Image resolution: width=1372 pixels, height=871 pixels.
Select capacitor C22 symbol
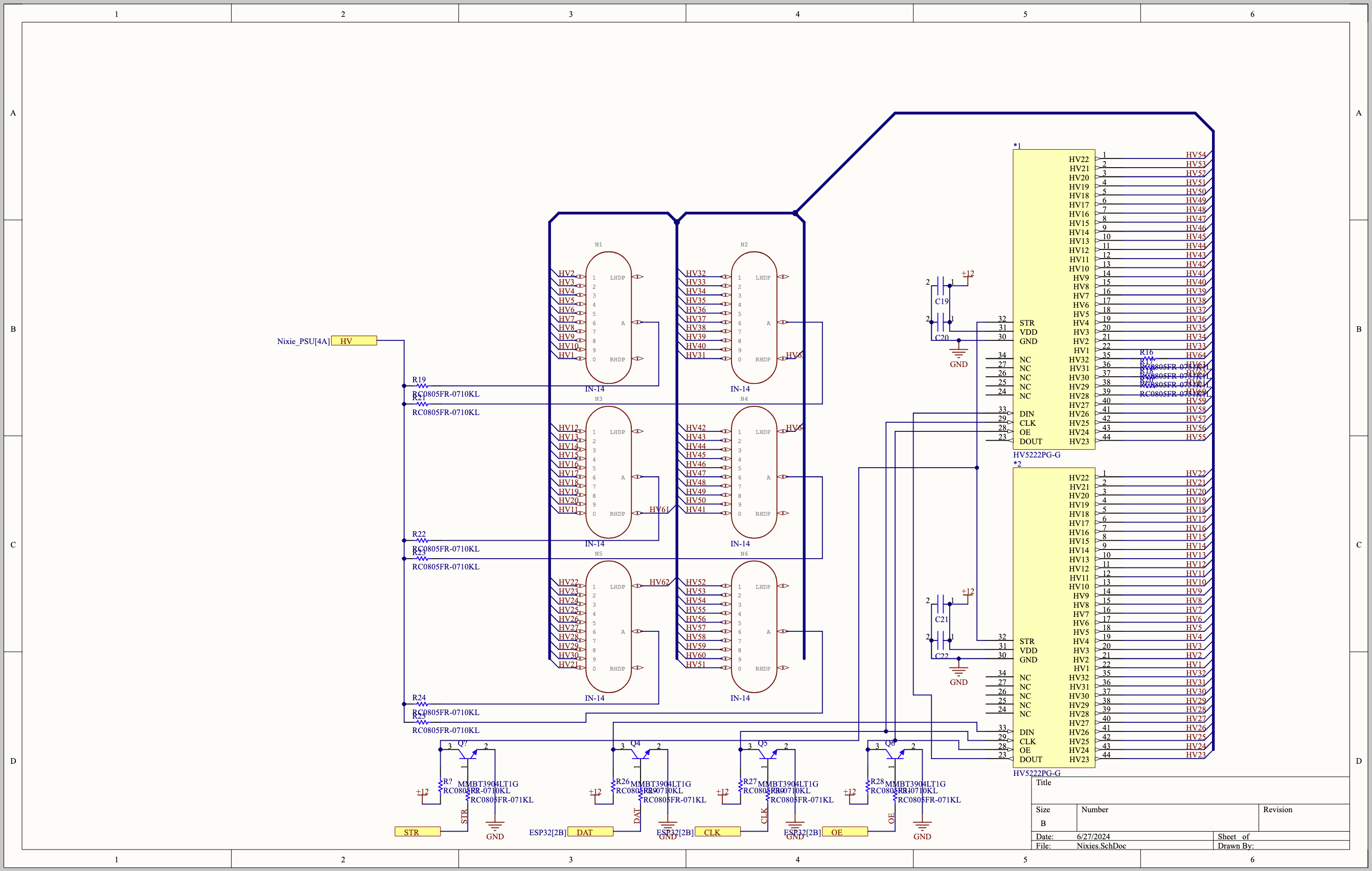click(x=941, y=640)
